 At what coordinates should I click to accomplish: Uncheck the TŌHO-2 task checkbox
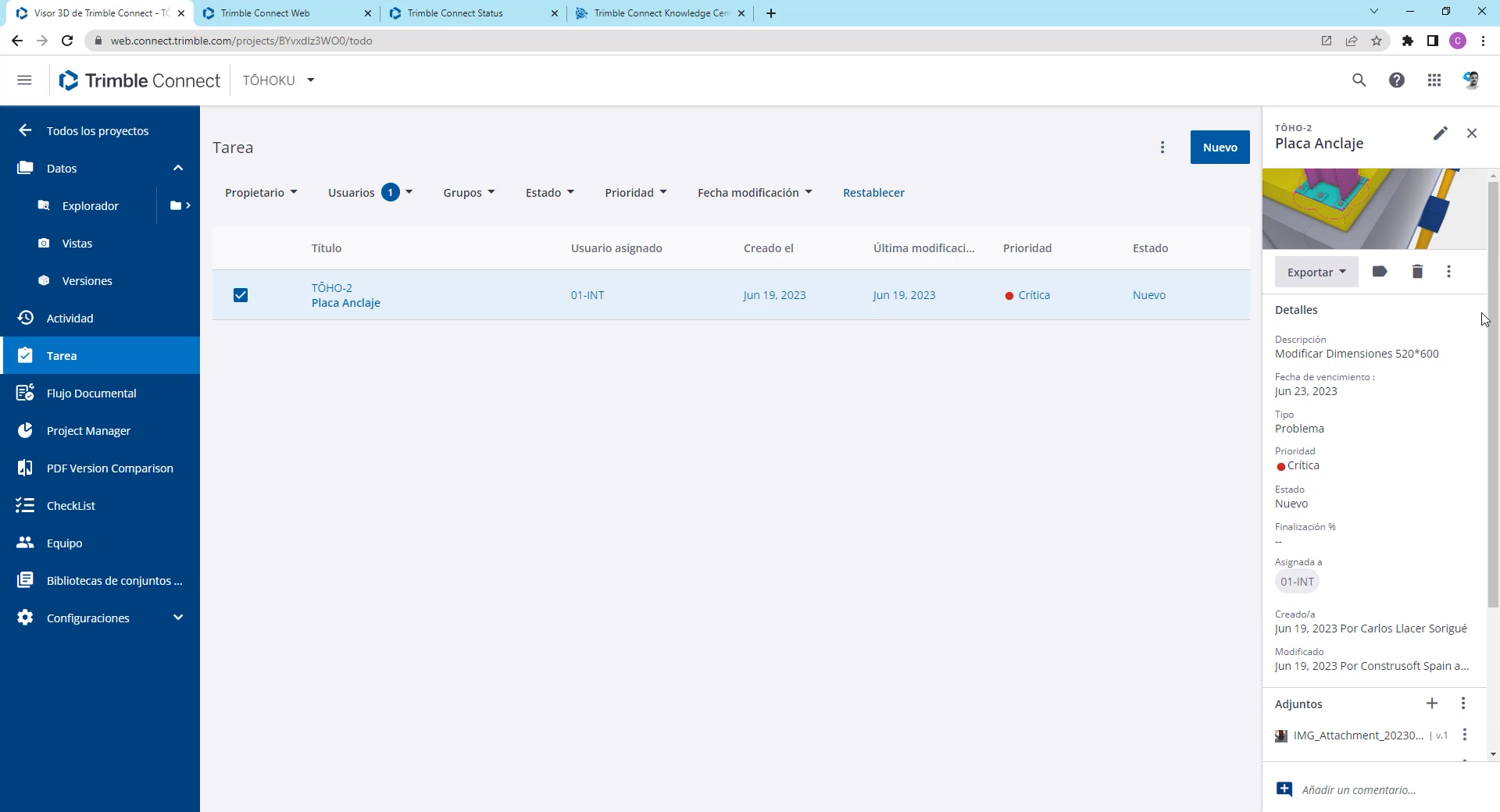(241, 295)
